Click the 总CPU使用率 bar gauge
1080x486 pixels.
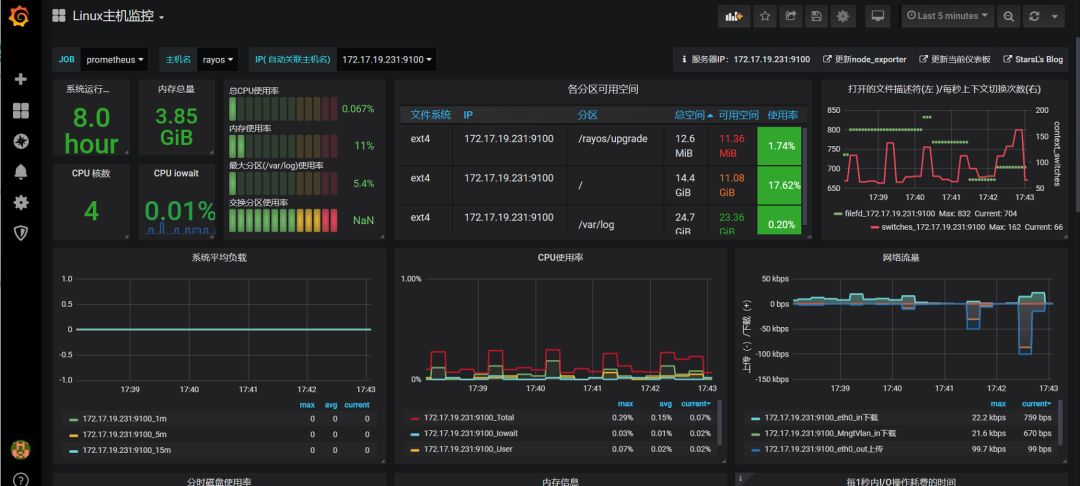click(283, 109)
